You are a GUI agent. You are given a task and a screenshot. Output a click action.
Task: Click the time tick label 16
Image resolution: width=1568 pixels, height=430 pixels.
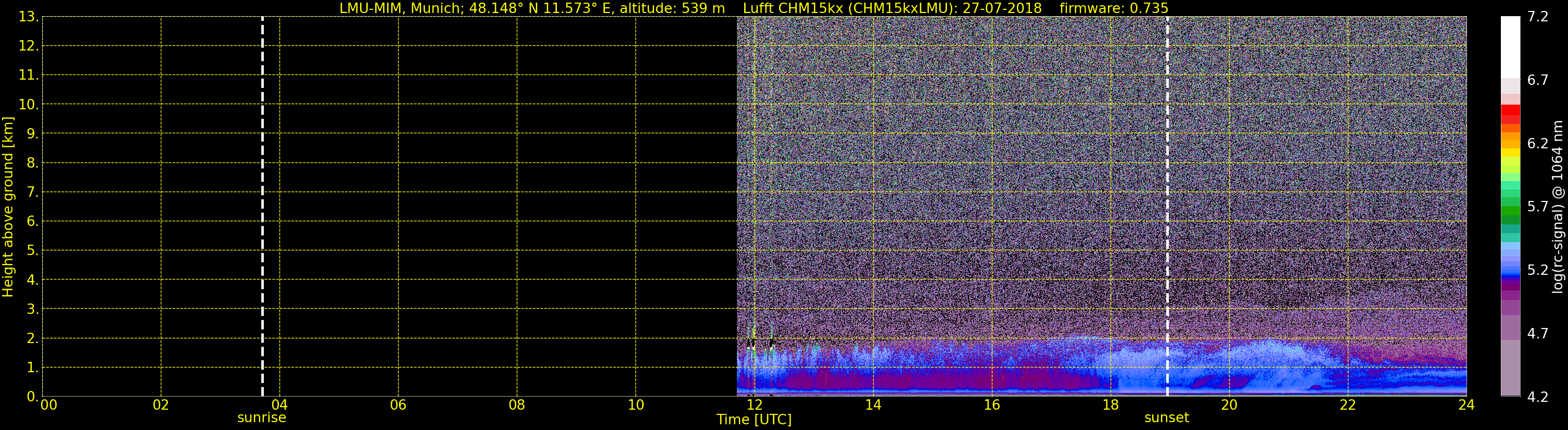pos(991,405)
